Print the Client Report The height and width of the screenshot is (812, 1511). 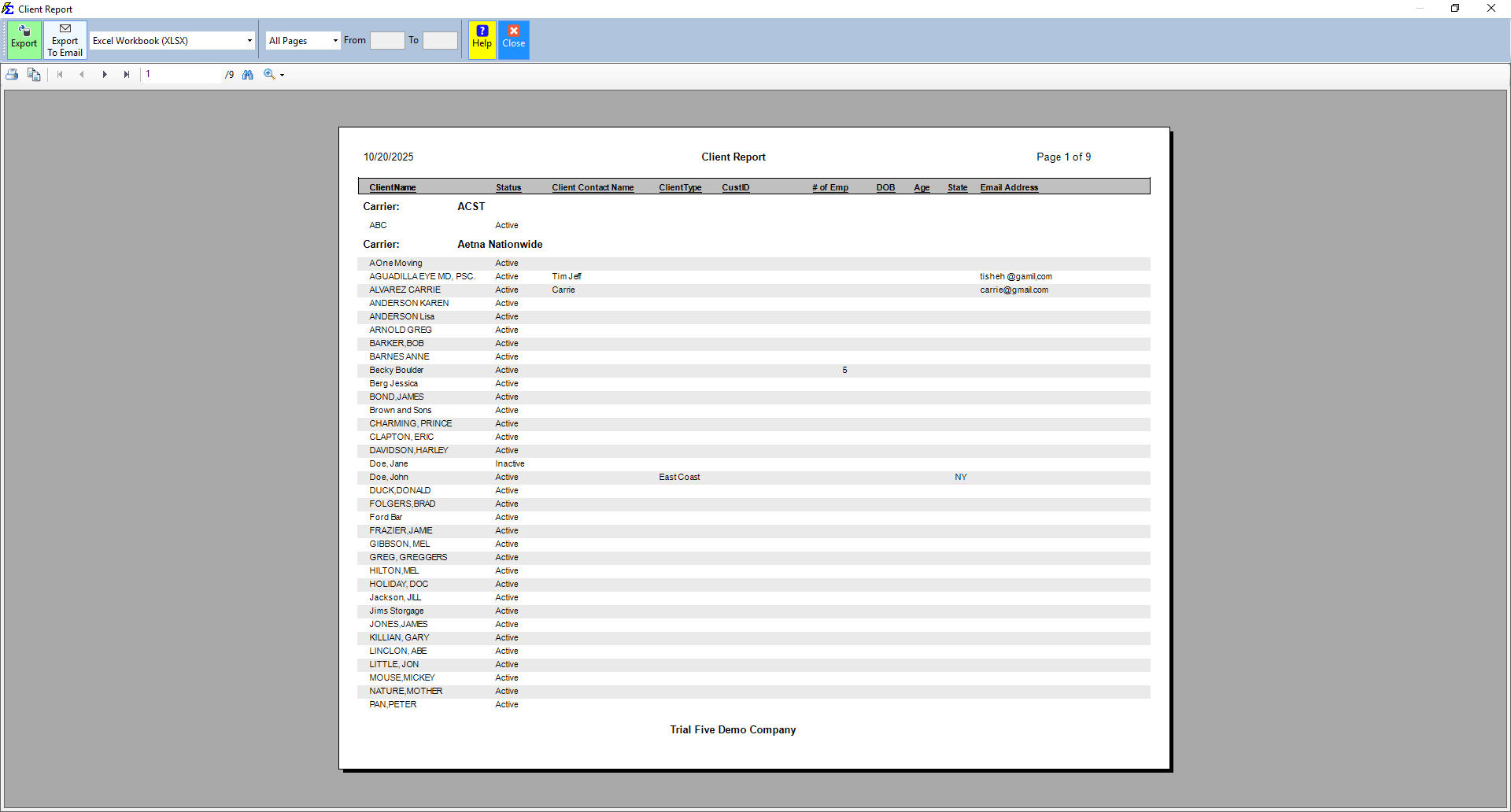coord(12,74)
